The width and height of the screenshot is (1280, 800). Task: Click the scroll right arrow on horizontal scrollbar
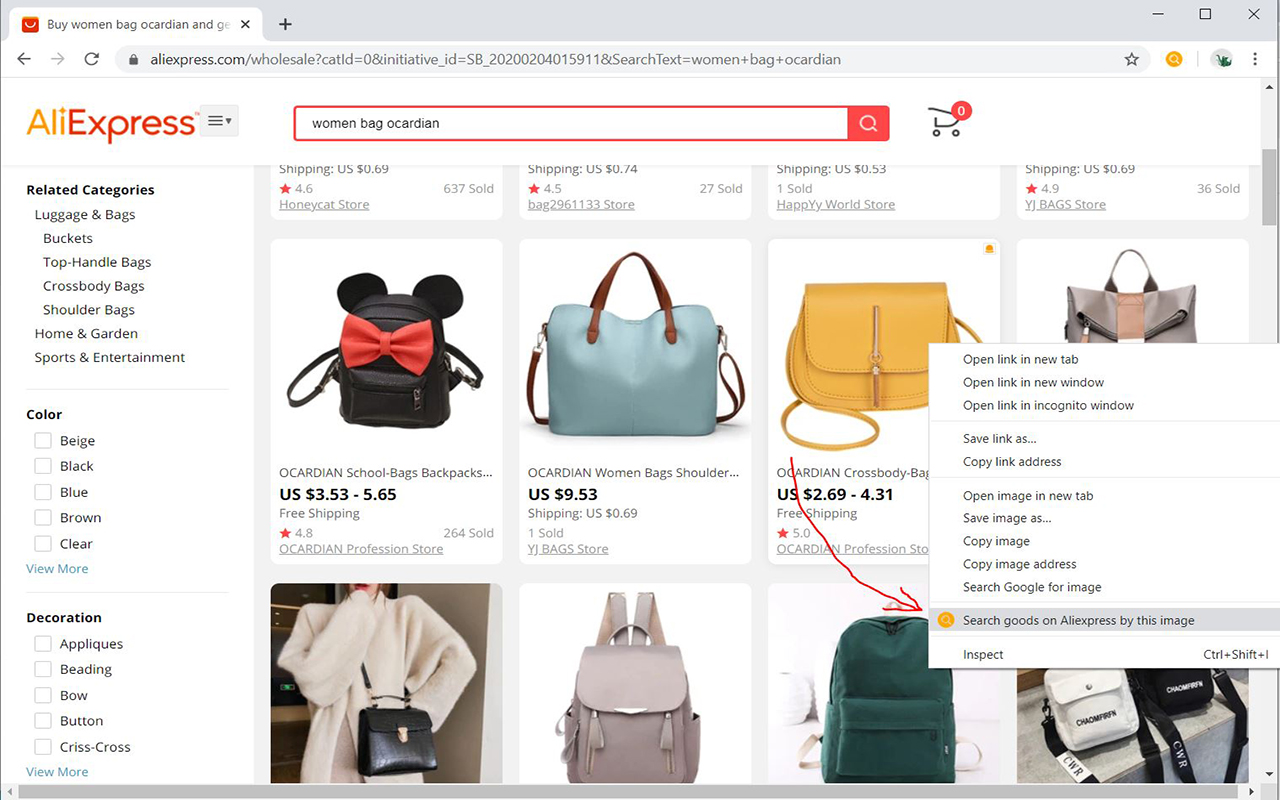(1252, 792)
